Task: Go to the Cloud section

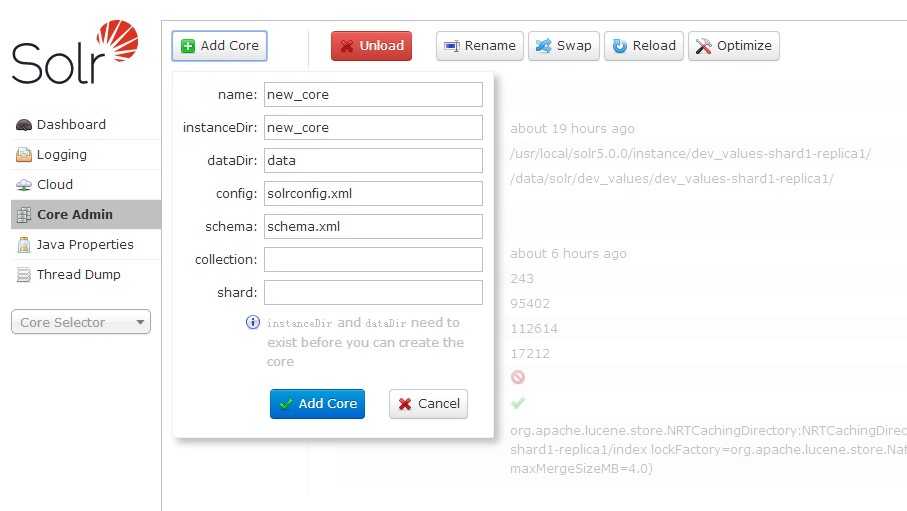Action: click(x=87, y=185)
